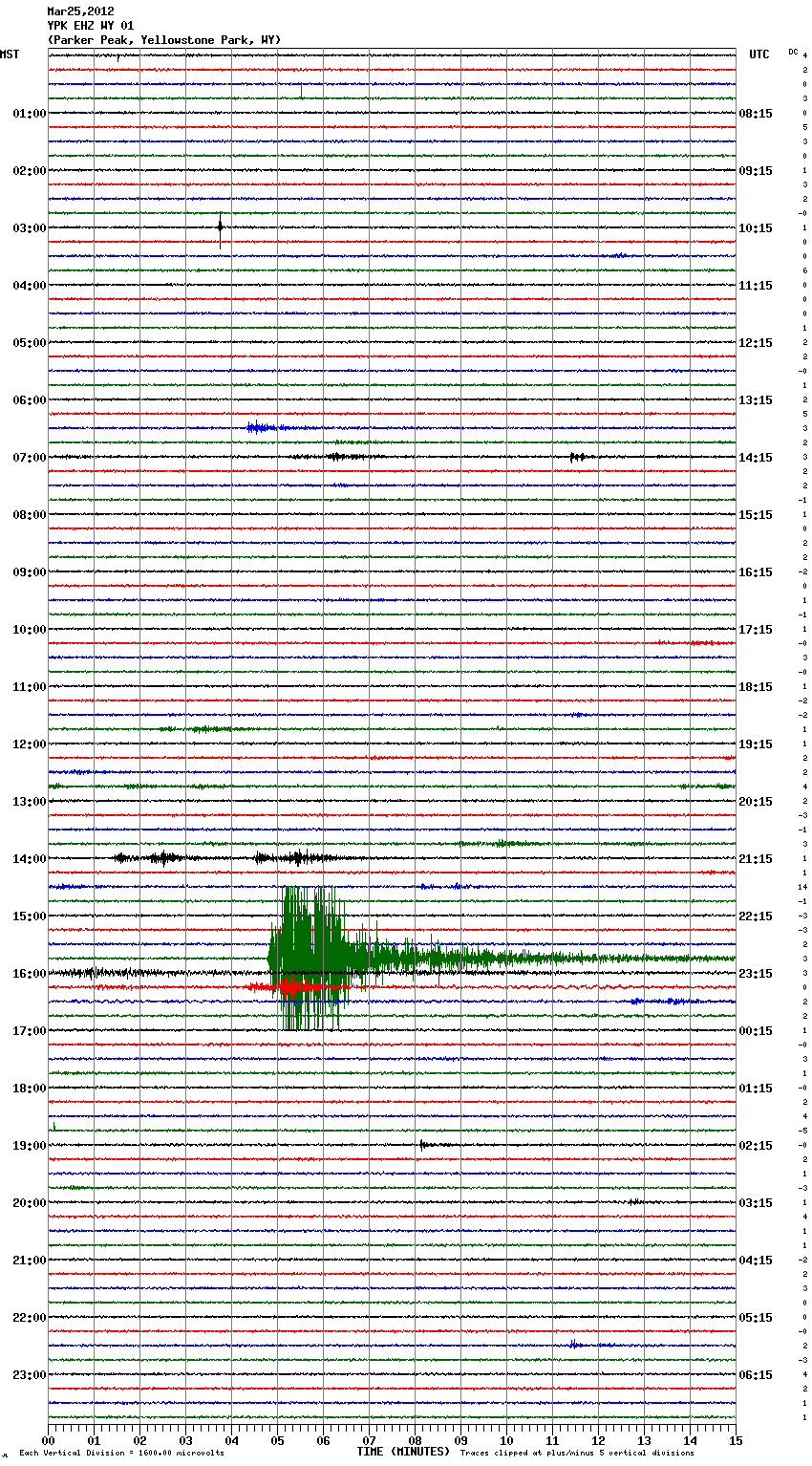The height and width of the screenshot is (1466, 812).
Task: Click the Parker Peak, Yellowstone Park title
Action: 164,40
